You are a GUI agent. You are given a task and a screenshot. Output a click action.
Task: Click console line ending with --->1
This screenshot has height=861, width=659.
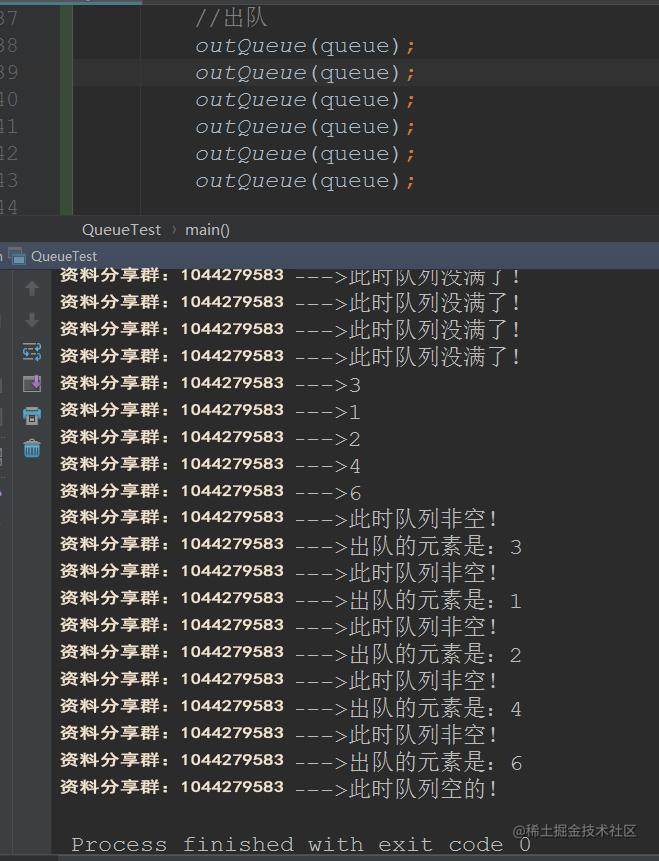210,410
